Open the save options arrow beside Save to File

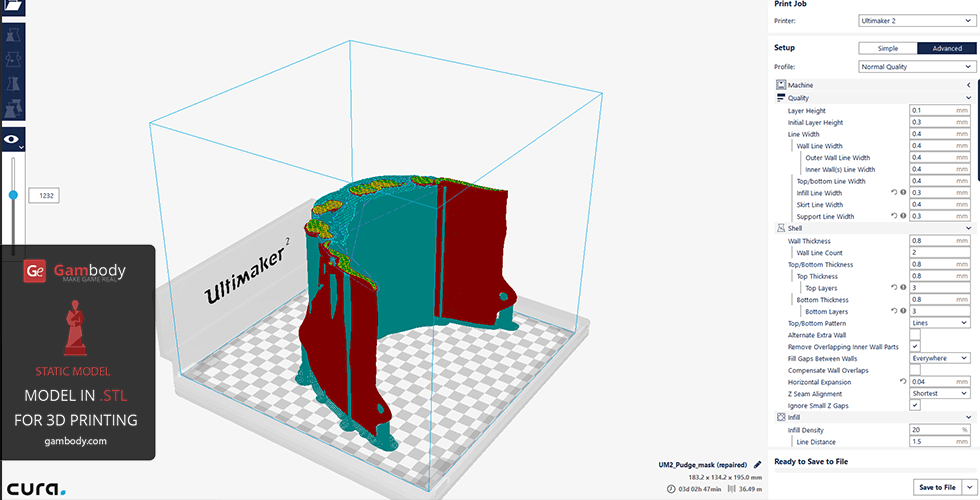tap(969, 487)
